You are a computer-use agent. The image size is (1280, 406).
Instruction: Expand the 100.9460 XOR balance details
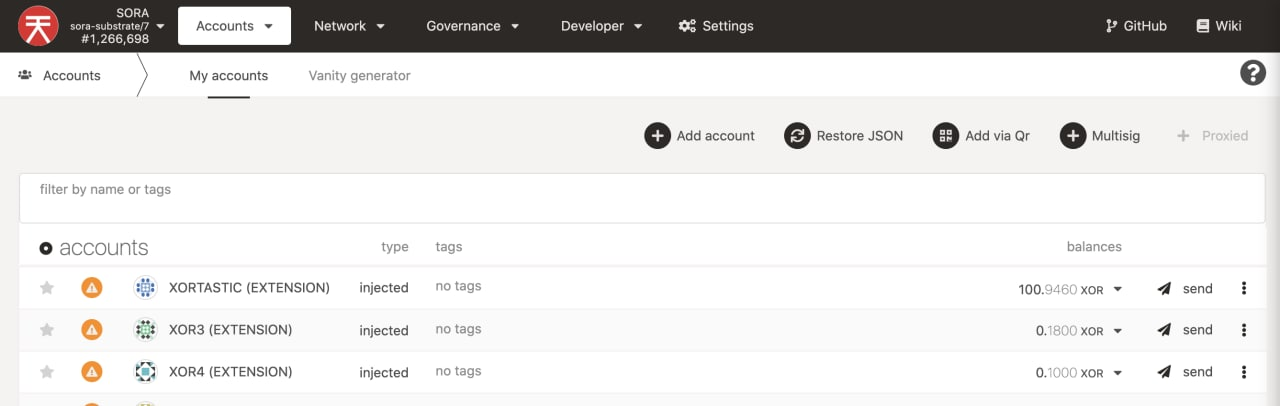tap(1118, 290)
